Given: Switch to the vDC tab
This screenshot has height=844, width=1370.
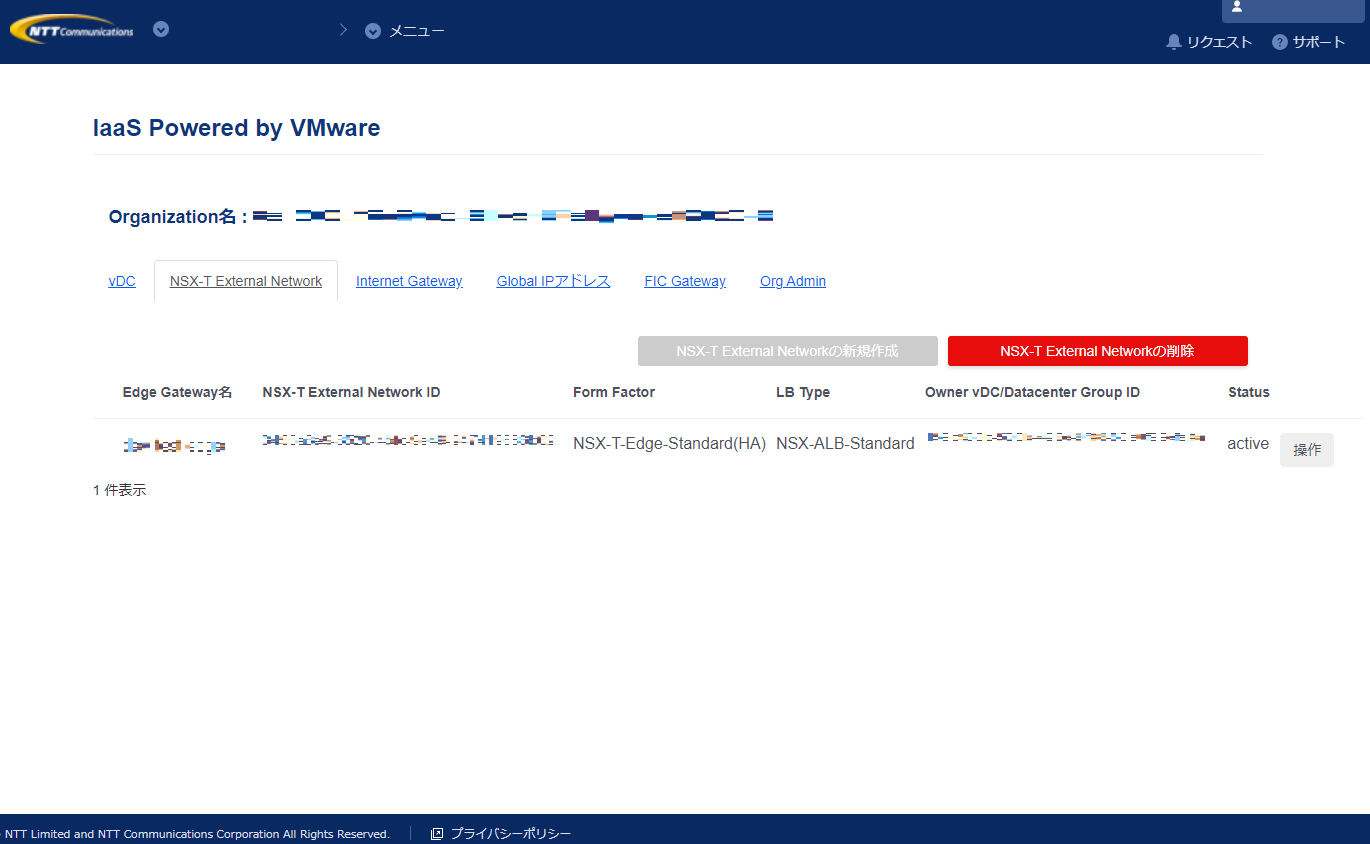Looking at the screenshot, I should [122, 281].
